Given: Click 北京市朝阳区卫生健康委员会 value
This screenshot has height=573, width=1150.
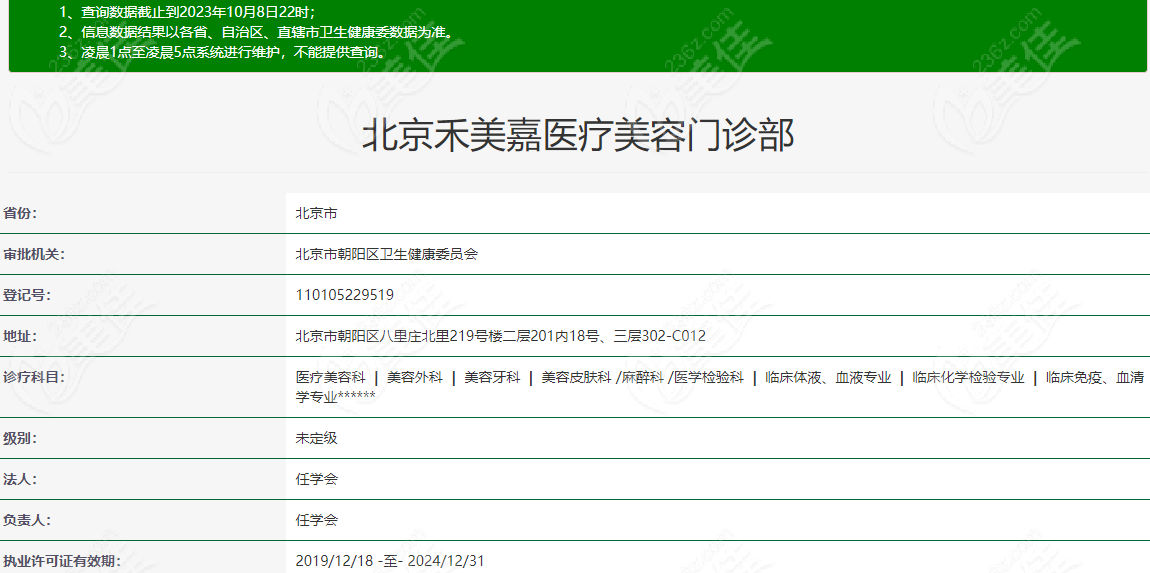Looking at the screenshot, I should (386, 254).
